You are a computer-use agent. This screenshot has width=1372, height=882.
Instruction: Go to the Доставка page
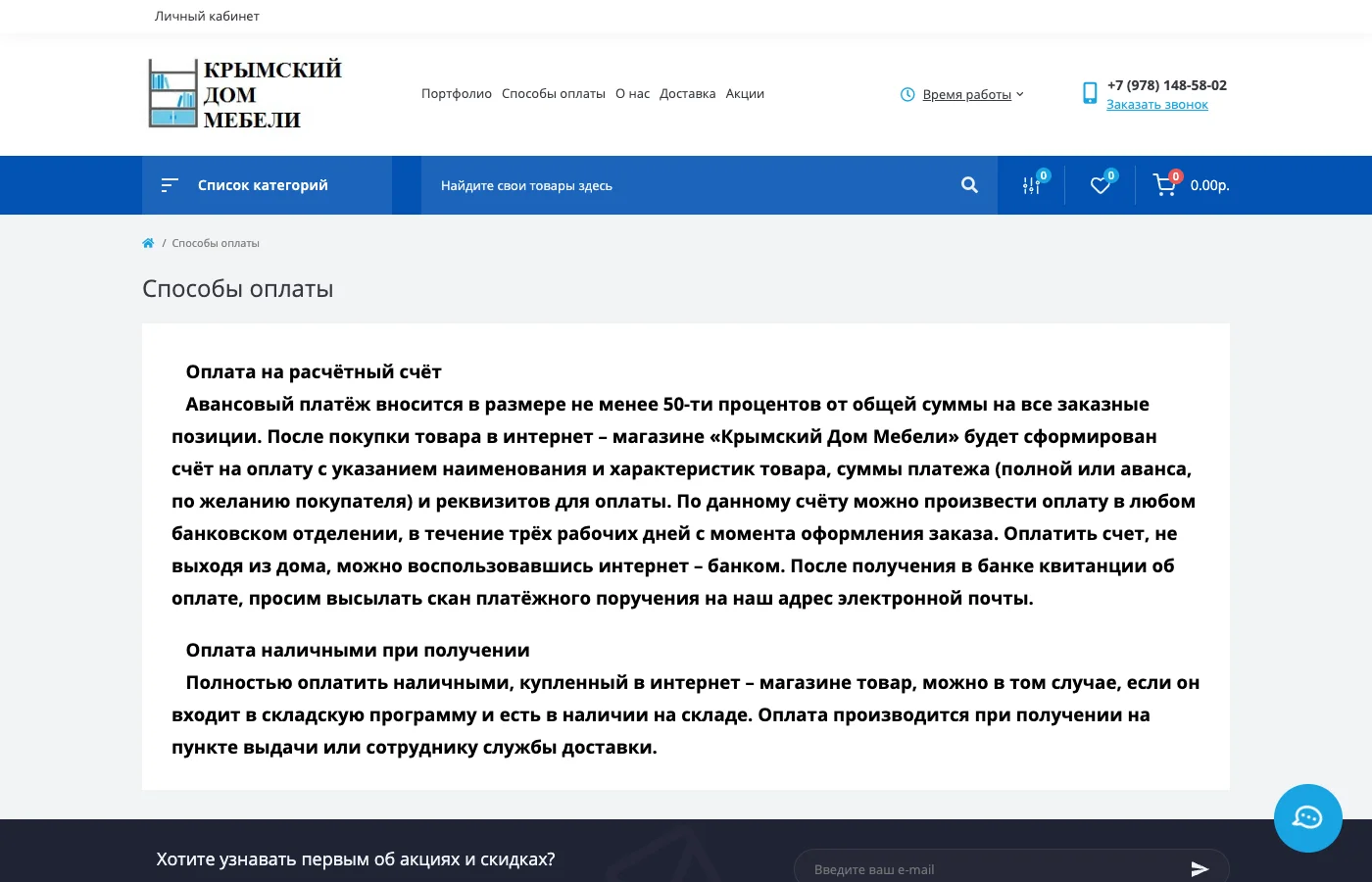click(687, 94)
